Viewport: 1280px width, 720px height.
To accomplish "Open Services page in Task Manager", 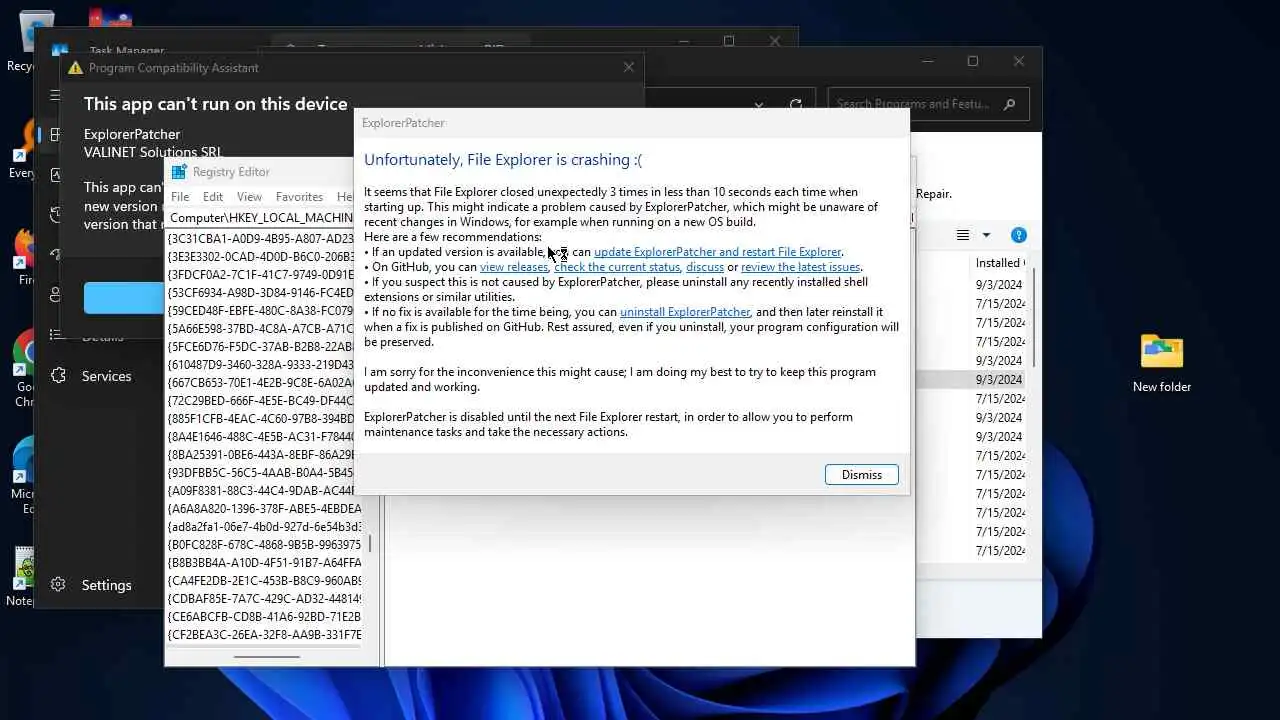I will pos(106,376).
